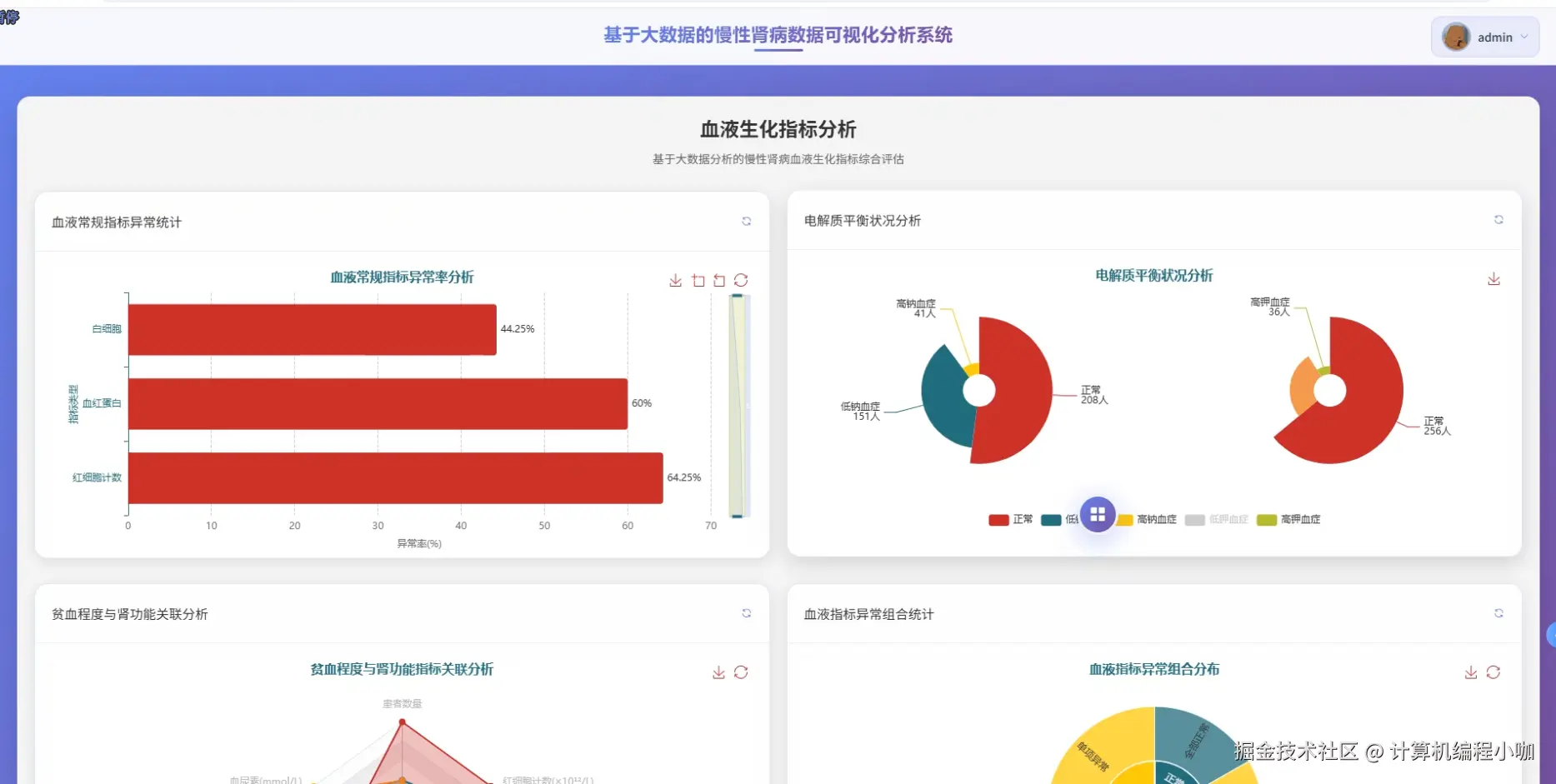The width and height of the screenshot is (1556, 784).
Task: Click the 红细胞计数 y-axis label
Action: click(x=97, y=477)
